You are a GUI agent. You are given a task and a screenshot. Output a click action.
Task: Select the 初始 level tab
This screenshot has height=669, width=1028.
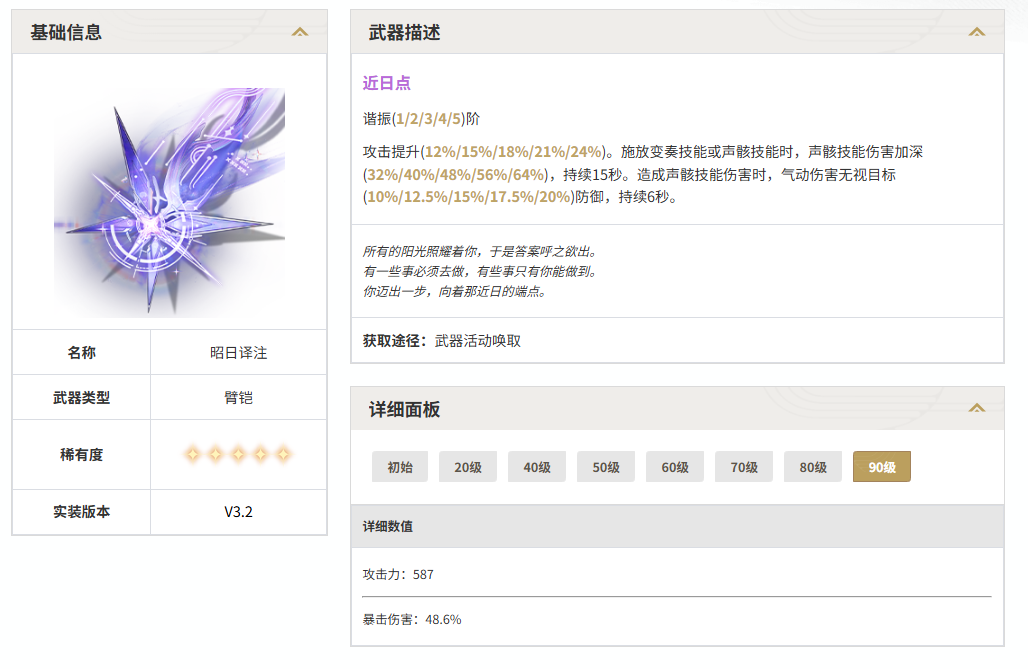(x=400, y=467)
